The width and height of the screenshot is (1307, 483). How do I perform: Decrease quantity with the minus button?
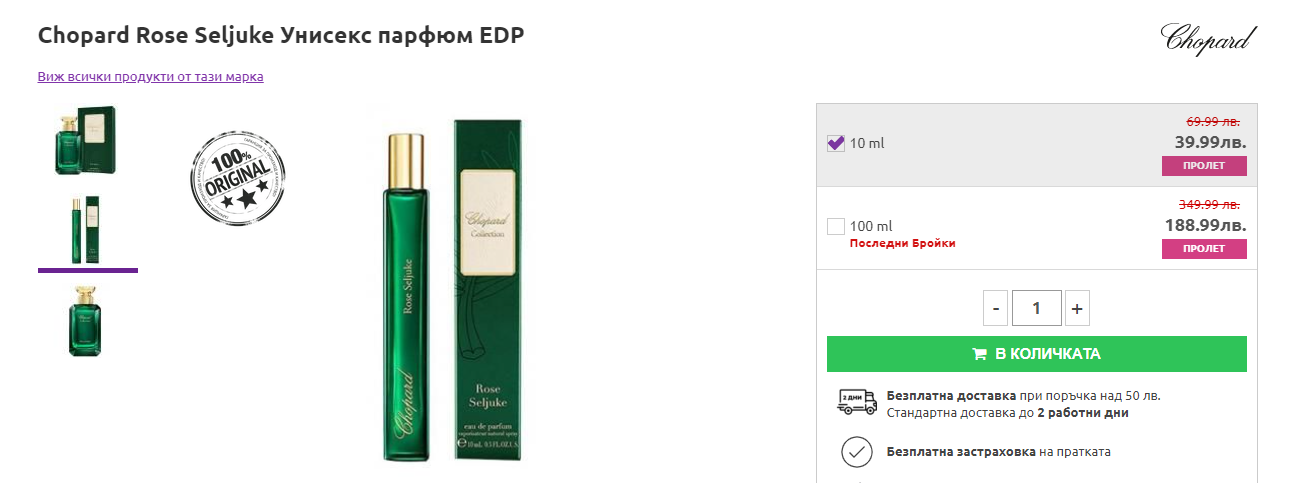click(x=996, y=309)
